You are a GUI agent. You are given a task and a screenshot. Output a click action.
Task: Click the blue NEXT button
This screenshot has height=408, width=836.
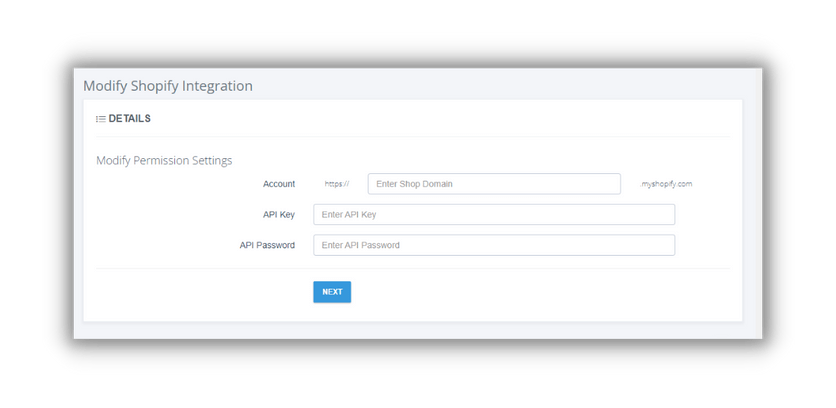332,292
